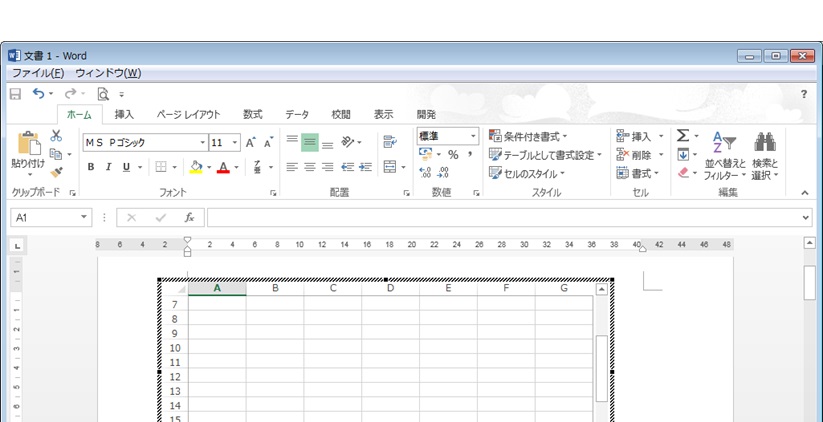The image size is (823, 422).
Task: Open the font name MS Pゴシック dropdown
Action: coord(203,143)
